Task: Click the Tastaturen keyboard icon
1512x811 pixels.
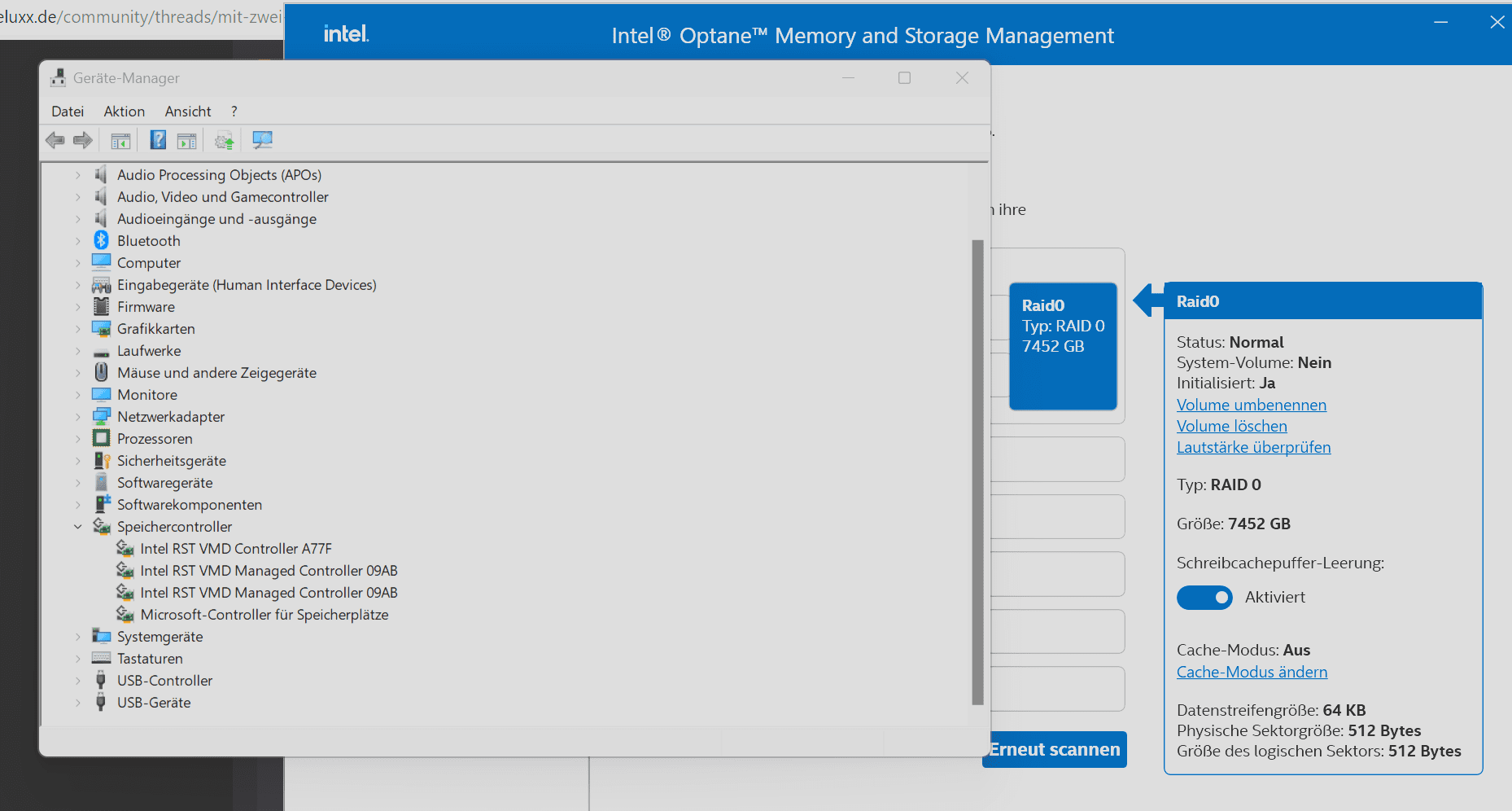Action: pos(101,658)
